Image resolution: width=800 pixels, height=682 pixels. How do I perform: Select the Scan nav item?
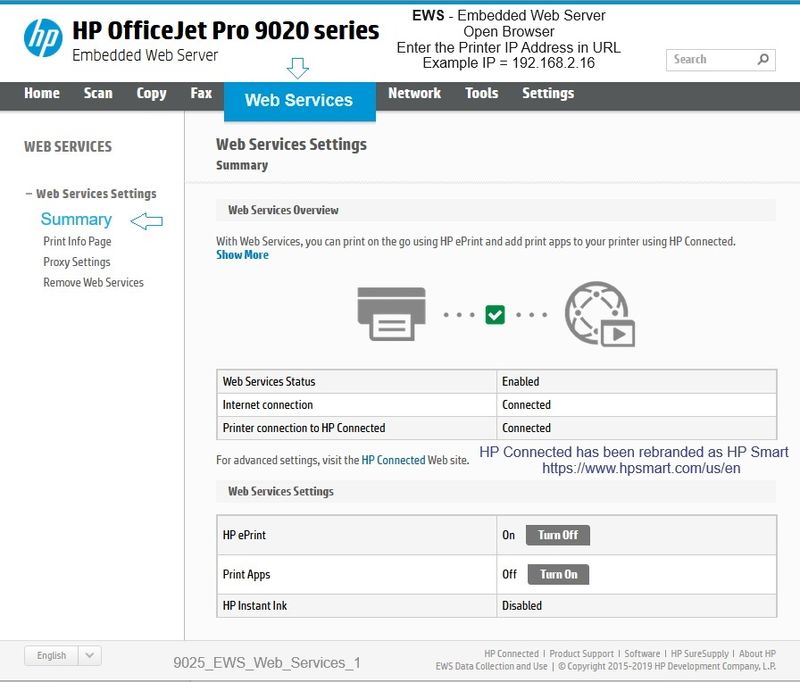97,93
